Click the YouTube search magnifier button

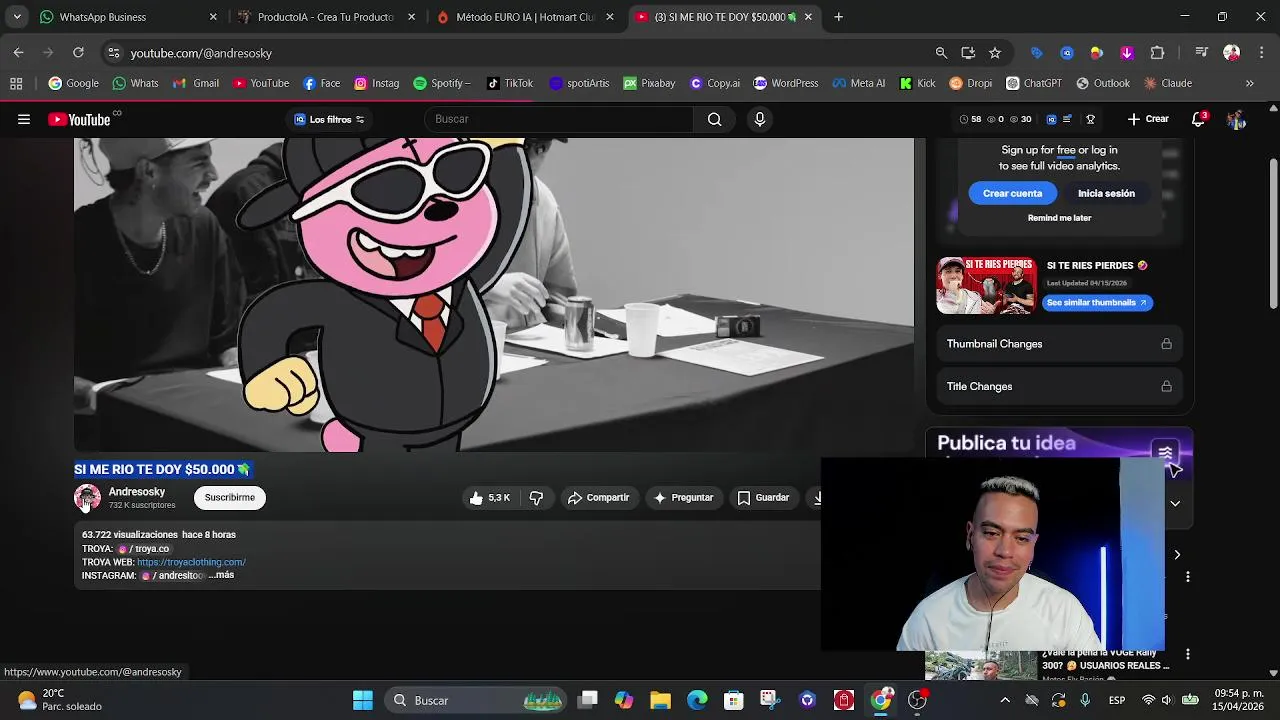coord(714,119)
